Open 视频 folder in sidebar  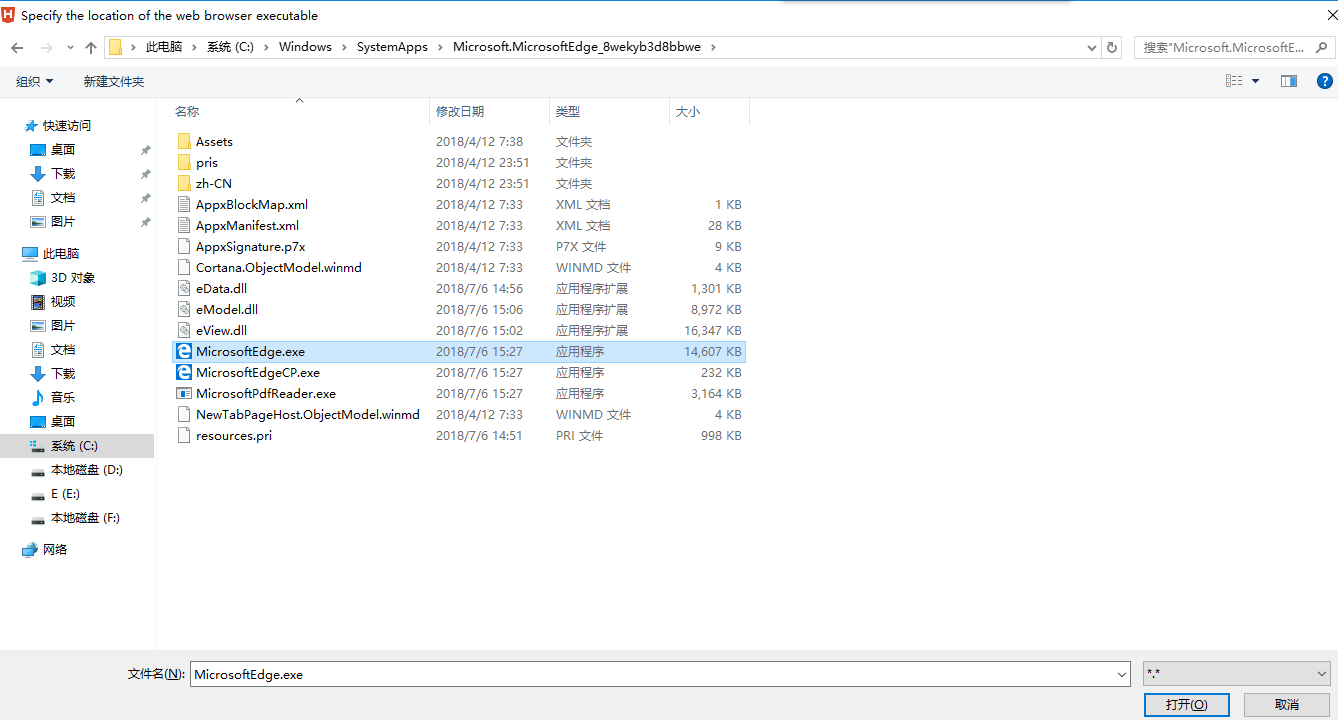point(63,301)
